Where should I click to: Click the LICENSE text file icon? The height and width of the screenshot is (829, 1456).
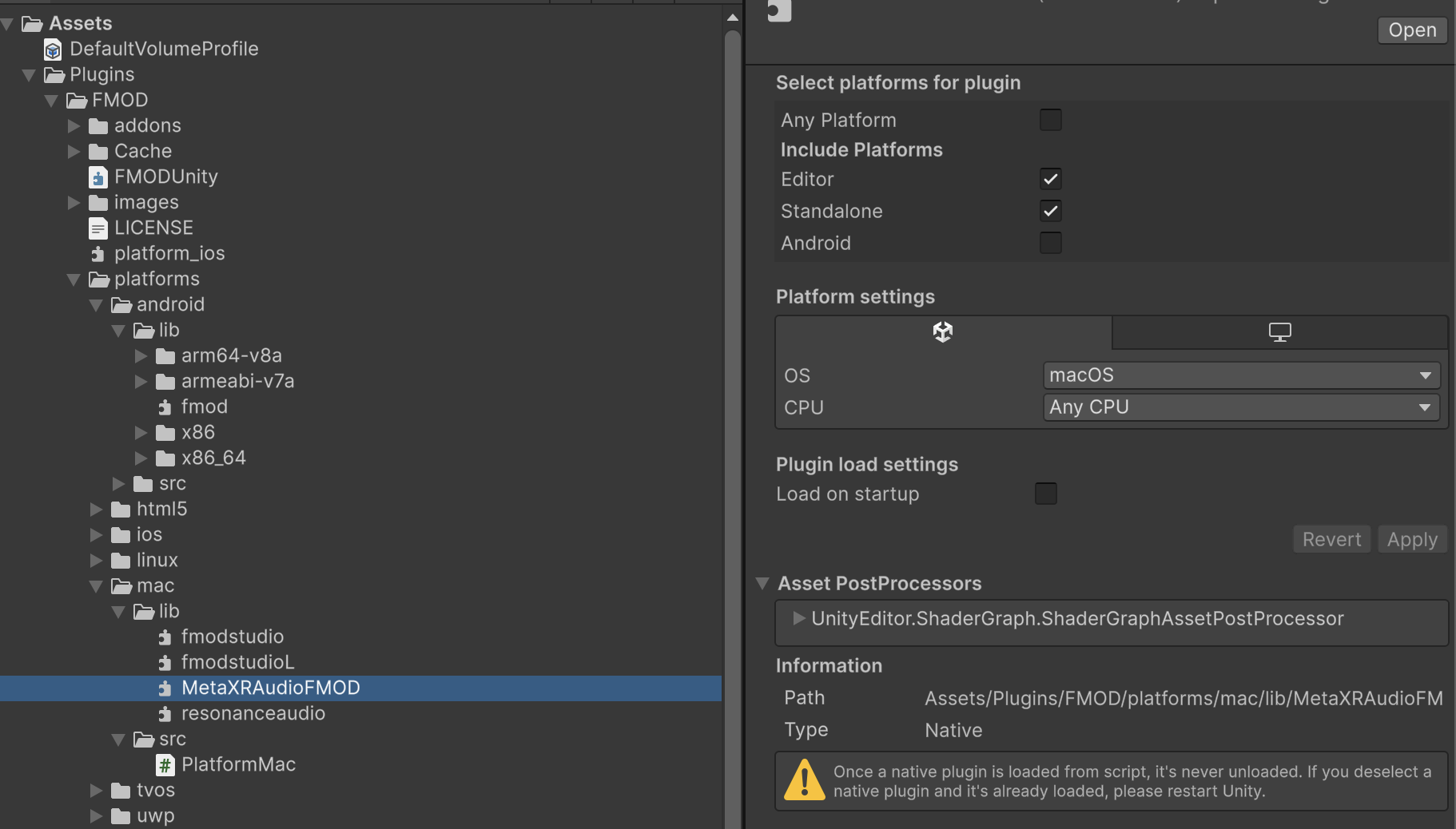97,228
